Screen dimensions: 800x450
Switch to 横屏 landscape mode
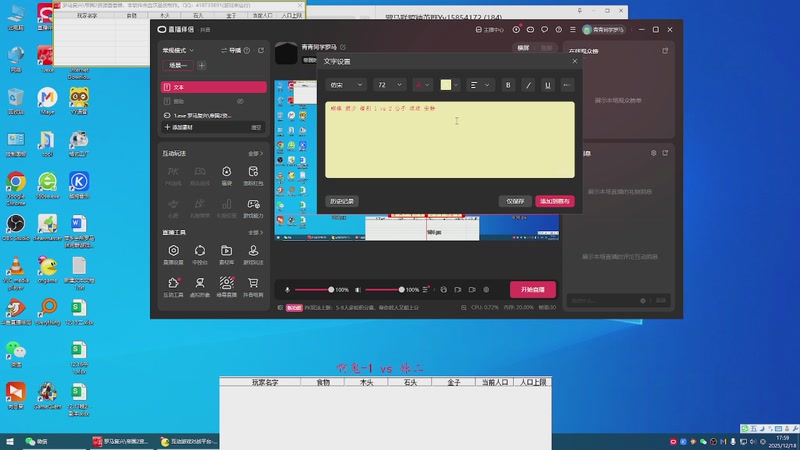click(x=523, y=48)
